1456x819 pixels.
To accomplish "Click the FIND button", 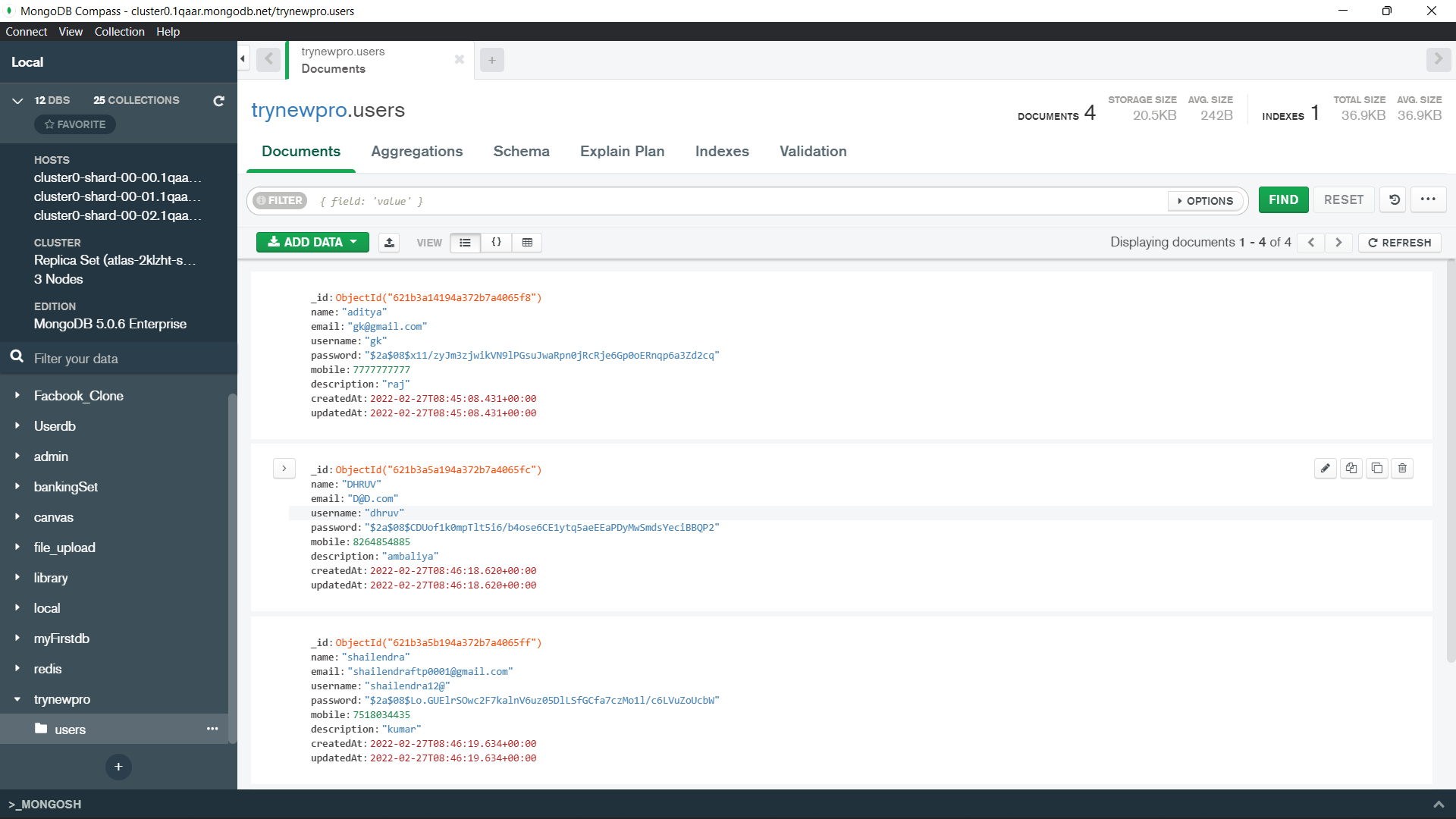I will pos(1283,199).
